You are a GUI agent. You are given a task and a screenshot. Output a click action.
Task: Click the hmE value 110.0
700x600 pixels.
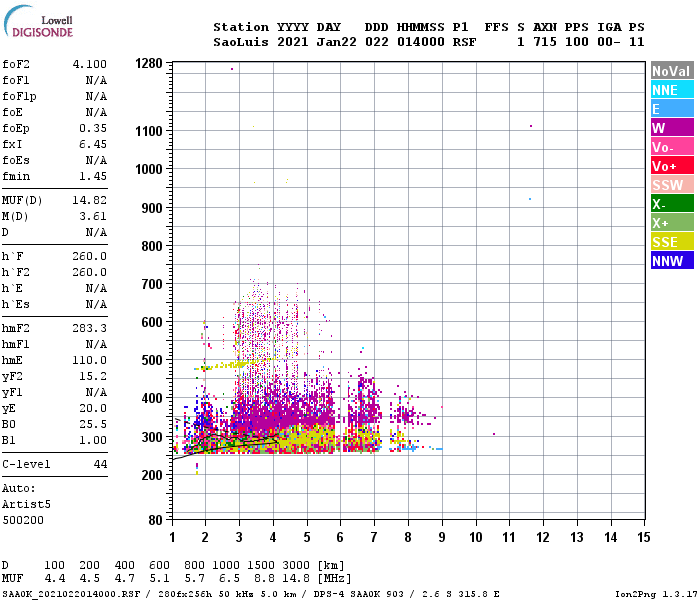tap(90, 360)
